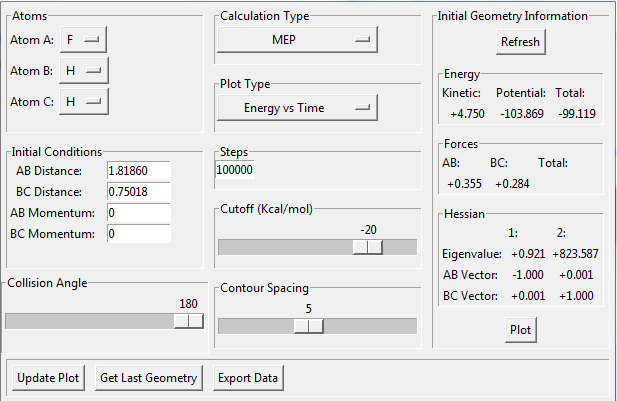
Task: Click the BC Distance input field
Action: click(138, 192)
